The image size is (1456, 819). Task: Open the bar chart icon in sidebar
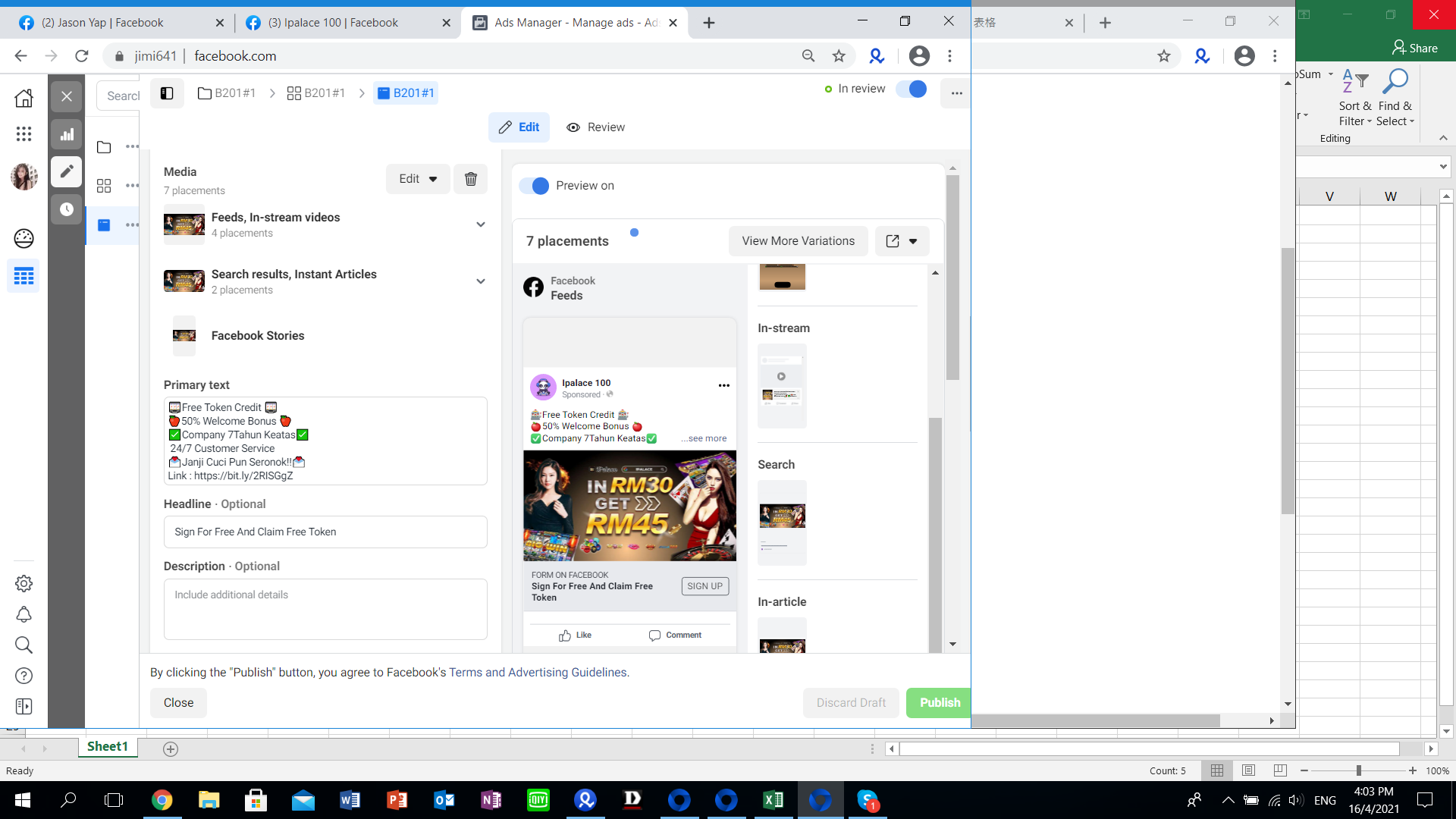coord(67,134)
